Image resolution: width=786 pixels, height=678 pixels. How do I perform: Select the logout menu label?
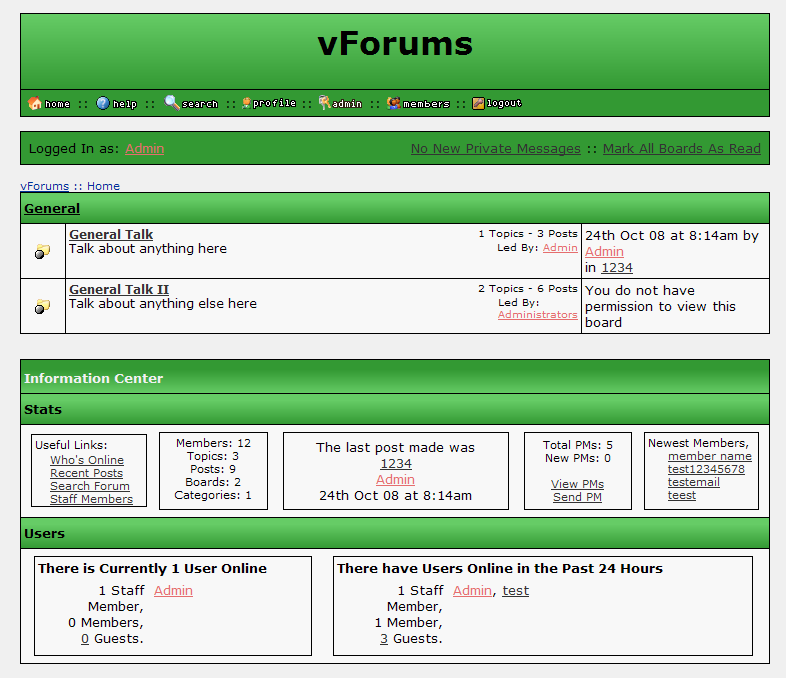504,103
